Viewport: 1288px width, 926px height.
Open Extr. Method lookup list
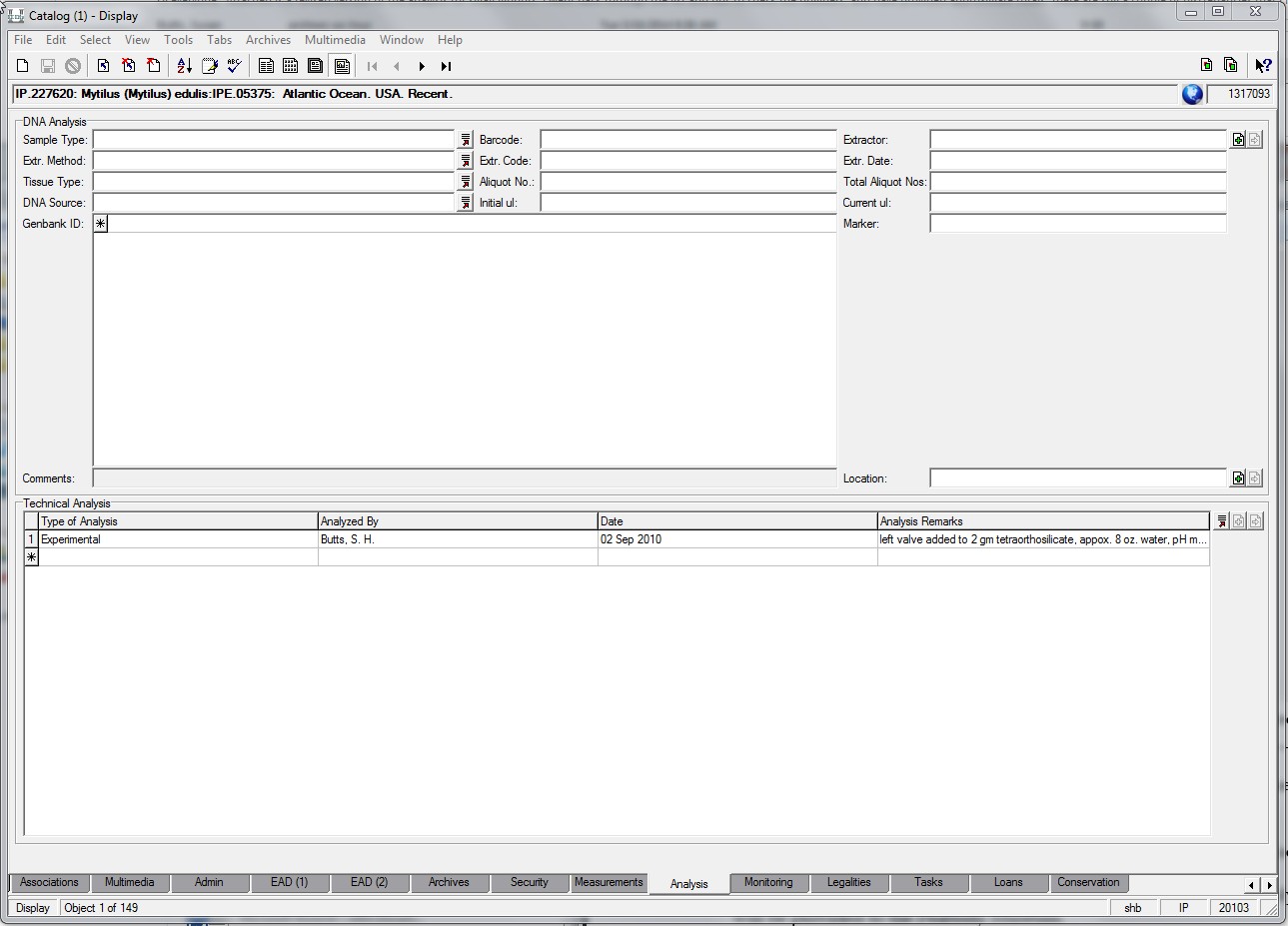(466, 161)
